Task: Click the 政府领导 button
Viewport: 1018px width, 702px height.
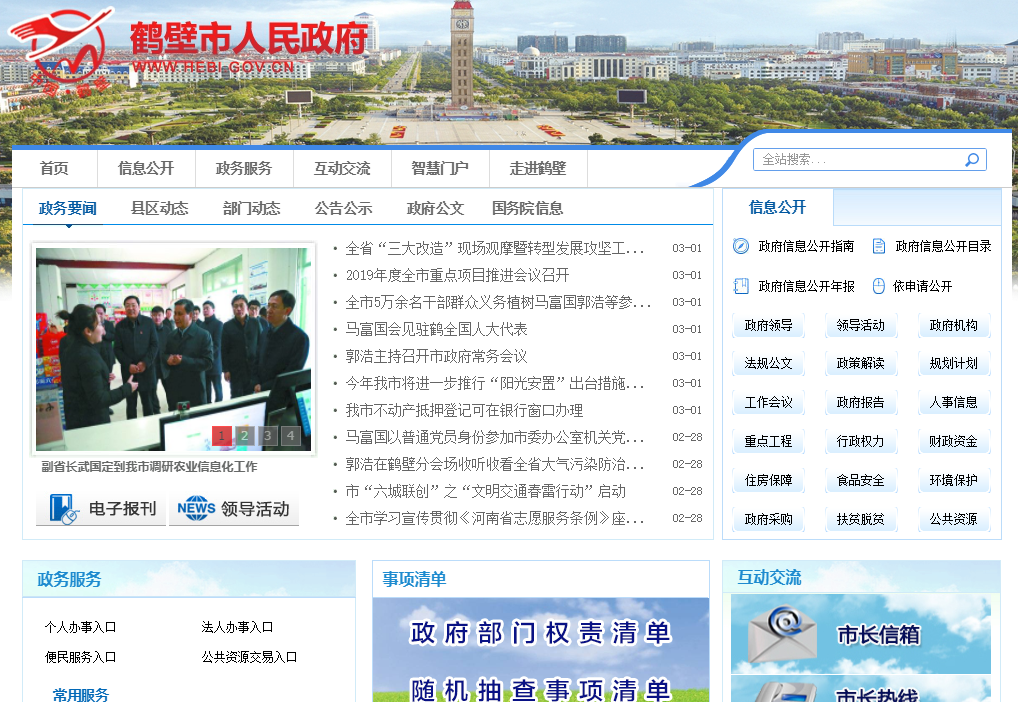Action: click(769, 325)
